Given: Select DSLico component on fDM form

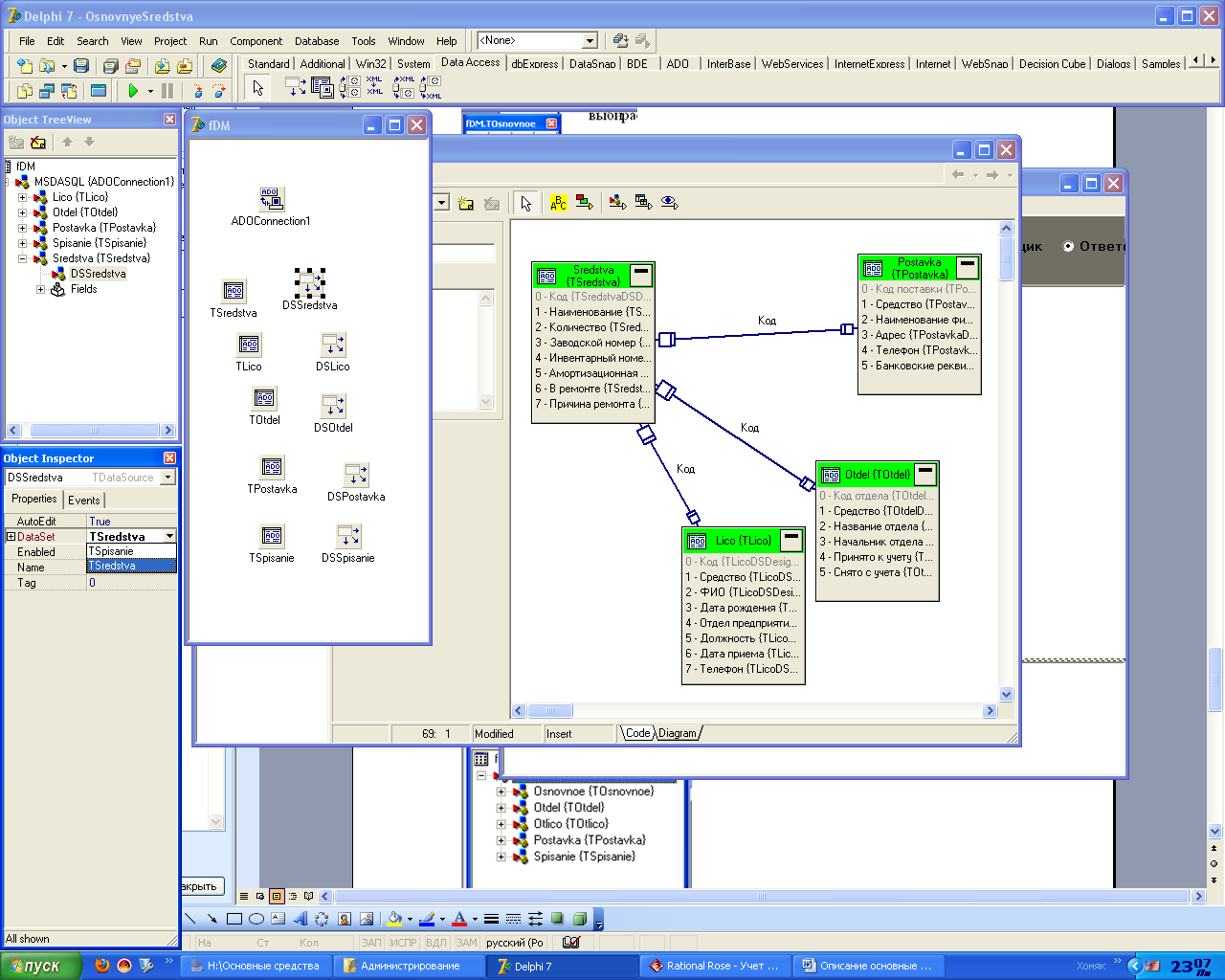Looking at the screenshot, I should 333,345.
